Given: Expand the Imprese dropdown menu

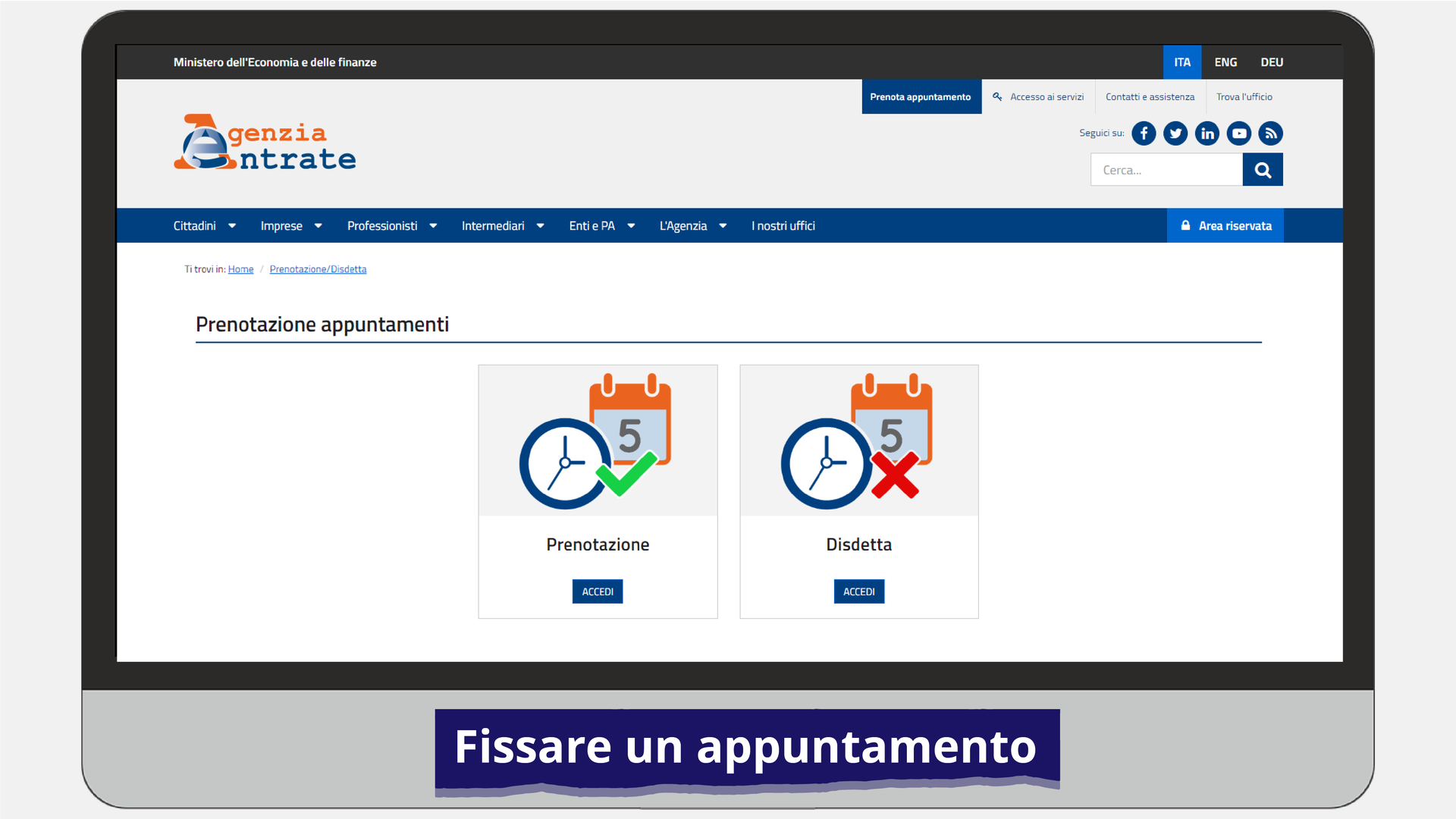Looking at the screenshot, I should coord(291,226).
